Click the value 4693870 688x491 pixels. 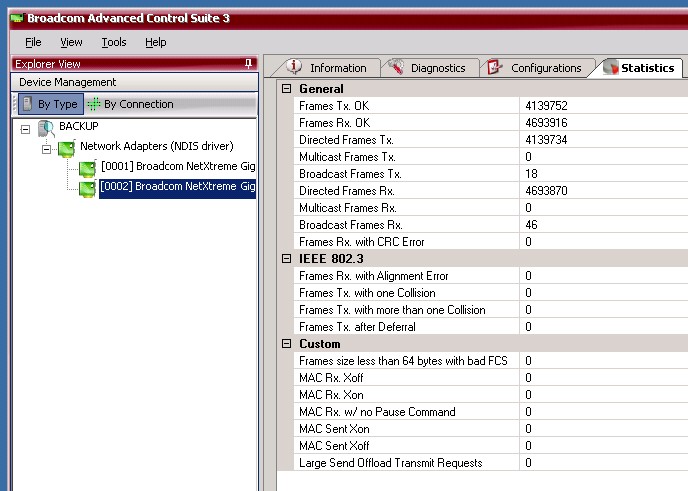(x=546, y=191)
